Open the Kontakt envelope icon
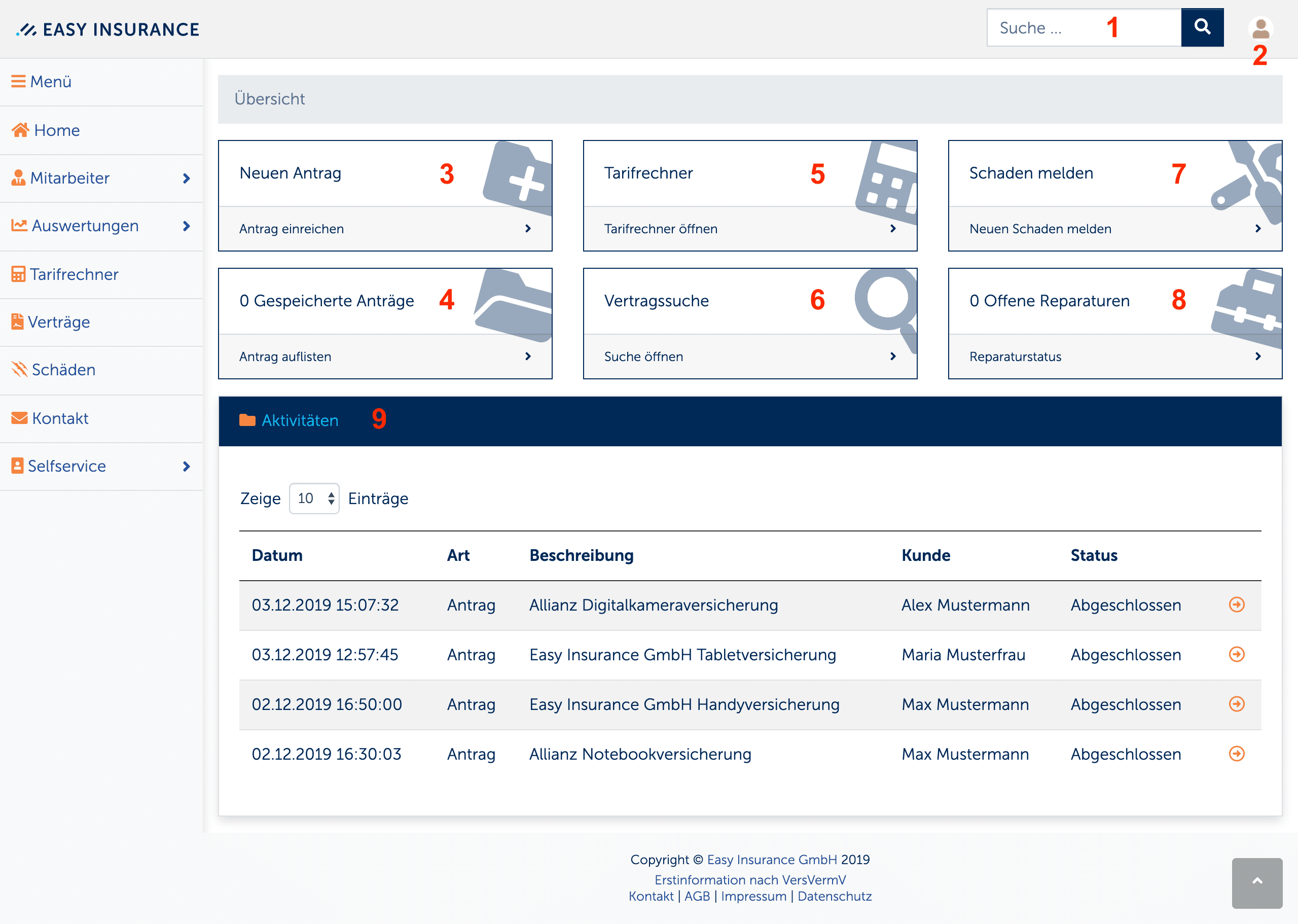The image size is (1298, 924). coord(19,417)
